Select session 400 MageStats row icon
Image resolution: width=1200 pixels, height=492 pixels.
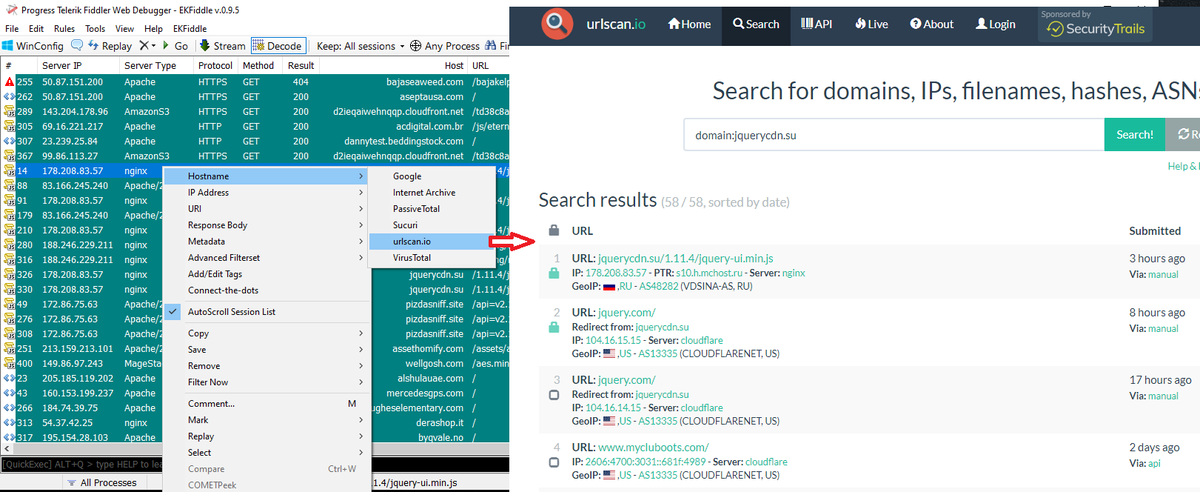coord(9,363)
